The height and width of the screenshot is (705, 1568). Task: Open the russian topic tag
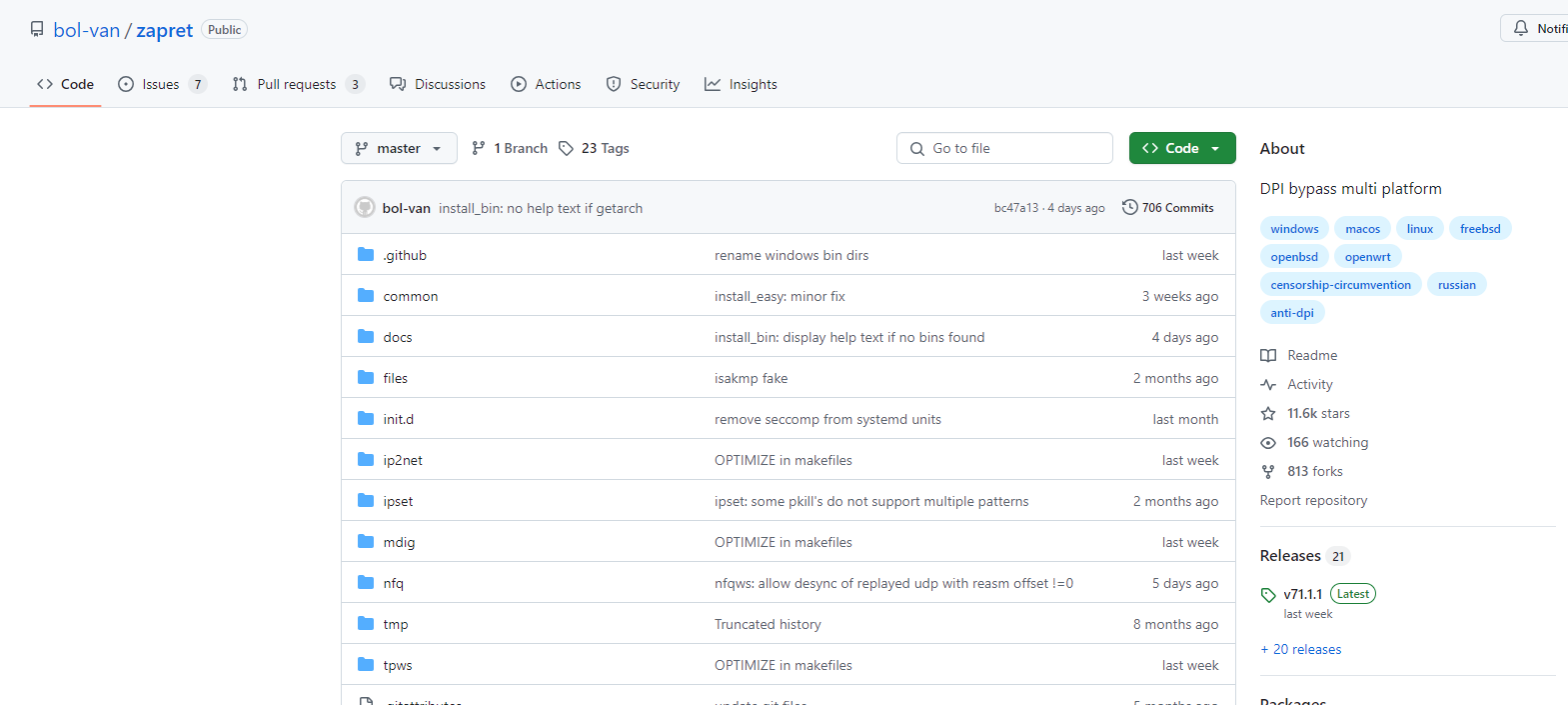click(x=1457, y=285)
